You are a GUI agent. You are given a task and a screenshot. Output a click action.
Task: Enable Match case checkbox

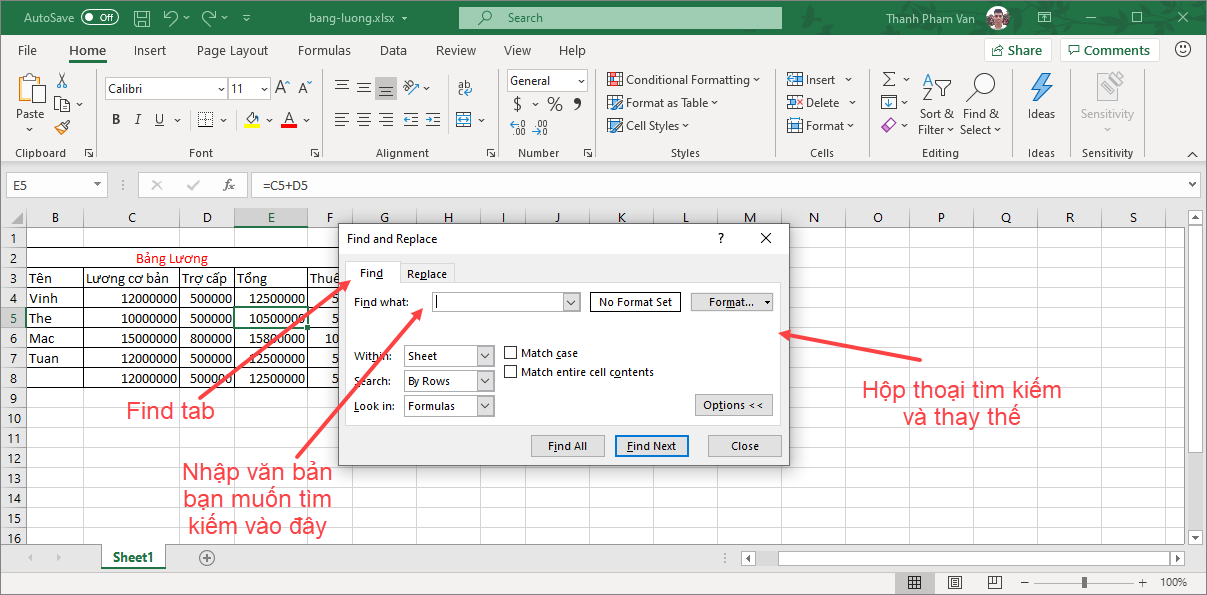(511, 353)
